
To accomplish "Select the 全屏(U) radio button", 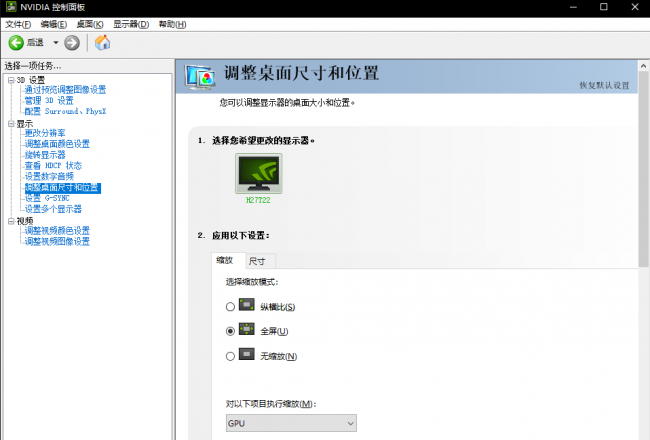I will (230, 331).
